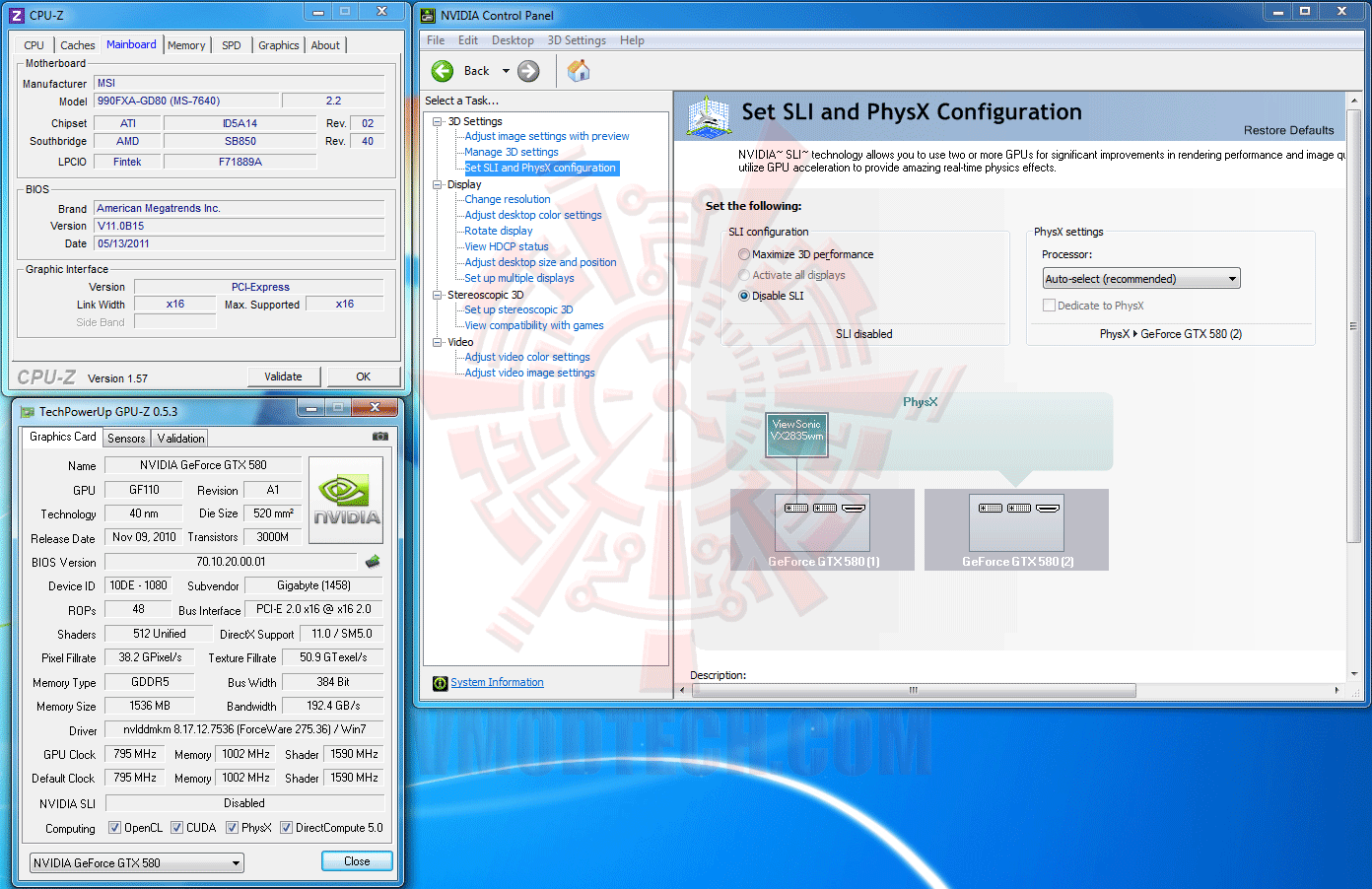Toggle the Dedicate to PhysX checkbox

click(x=1049, y=306)
